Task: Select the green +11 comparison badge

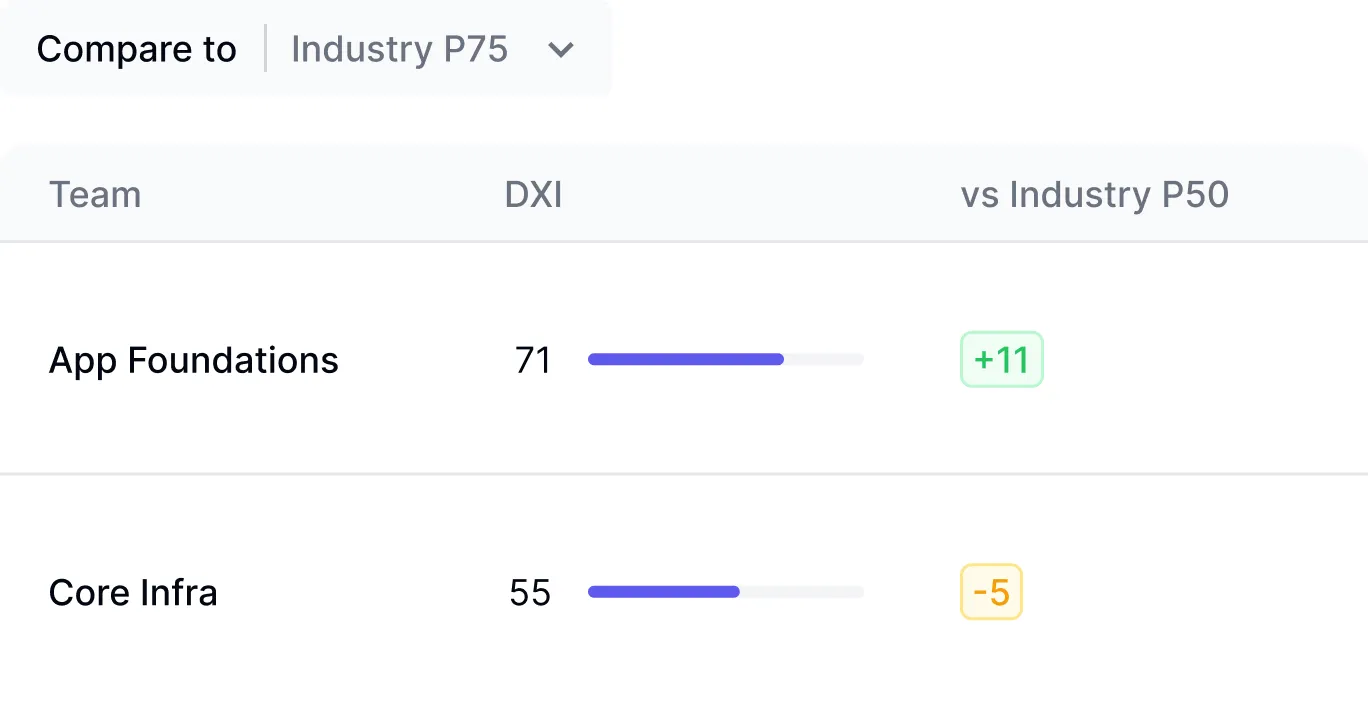Action: [x=1001, y=360]
